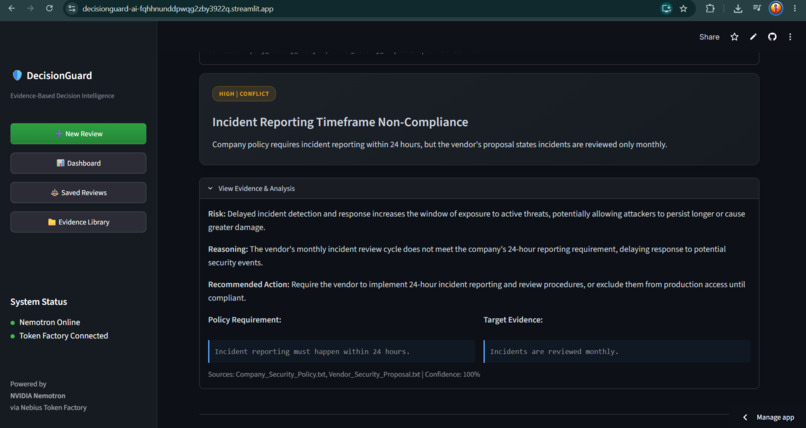Click System Status heading
Image resolution: width=806 pixels, height=428 pixels.
click(x=39, y=302)
